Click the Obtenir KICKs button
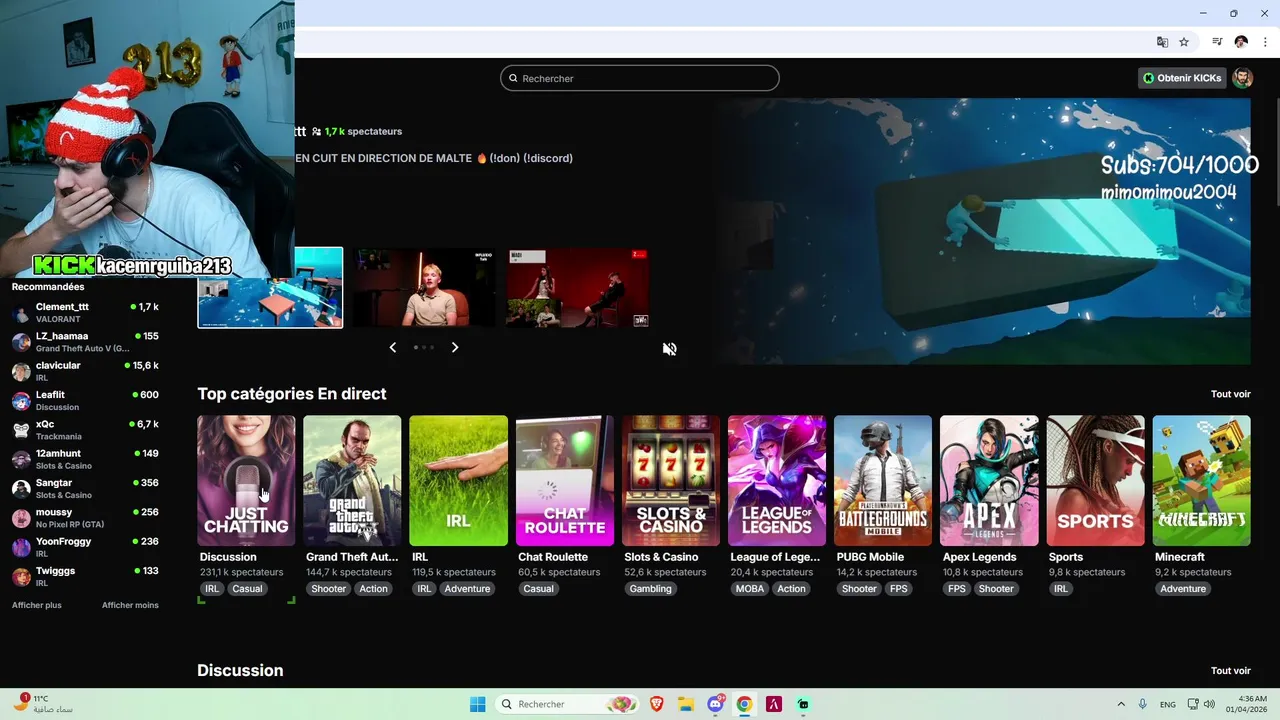The width and height of the screenshot is (1280, 720). (1182, 78)
